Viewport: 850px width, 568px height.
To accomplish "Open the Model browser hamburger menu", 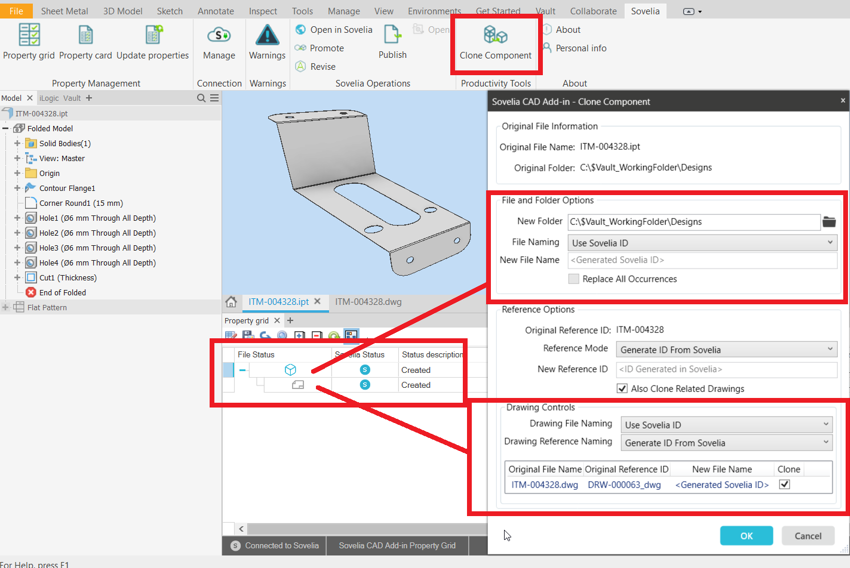I will (215, 98).
